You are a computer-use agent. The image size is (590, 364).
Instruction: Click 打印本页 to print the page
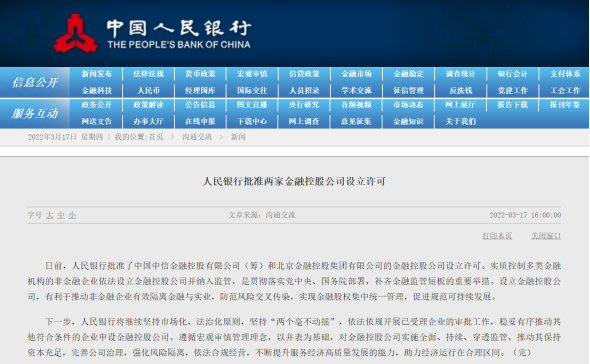(x=497, y=236)
